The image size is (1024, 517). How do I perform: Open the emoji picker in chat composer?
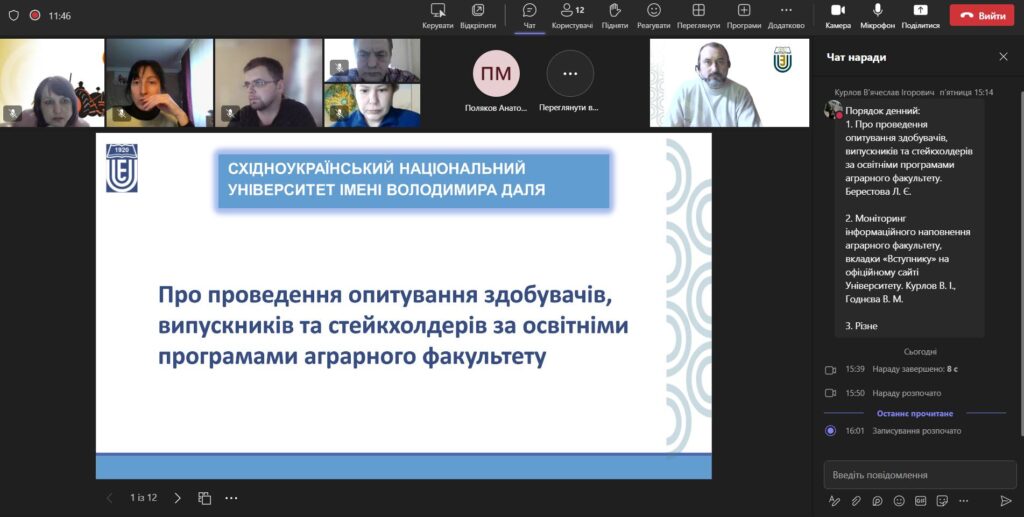899,500
